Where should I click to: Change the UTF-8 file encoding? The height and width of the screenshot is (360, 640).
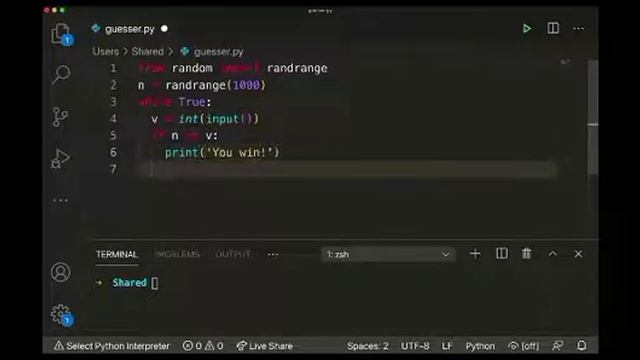click(415, 346)
